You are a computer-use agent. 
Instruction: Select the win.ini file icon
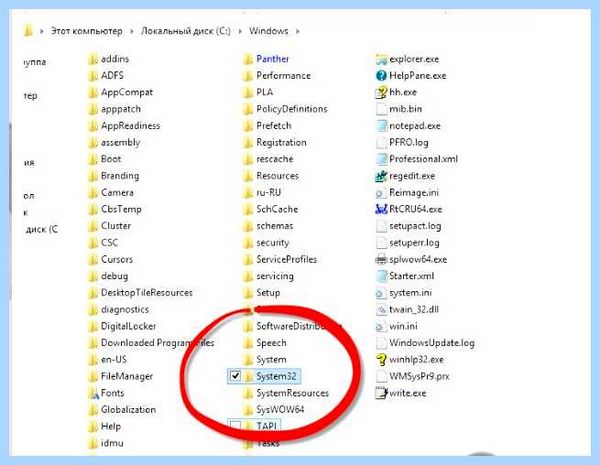382,326
